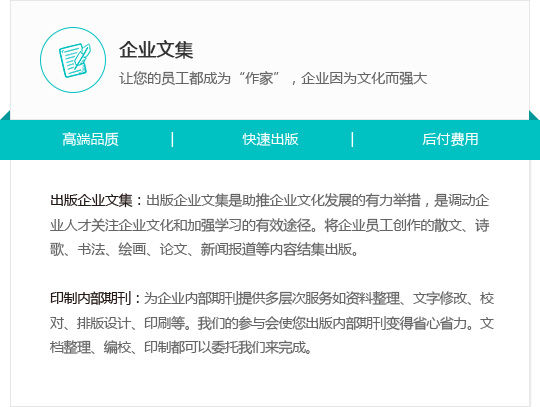
Task: Click the 印制内部期刊： bold heading
Action: coord(95,298)
